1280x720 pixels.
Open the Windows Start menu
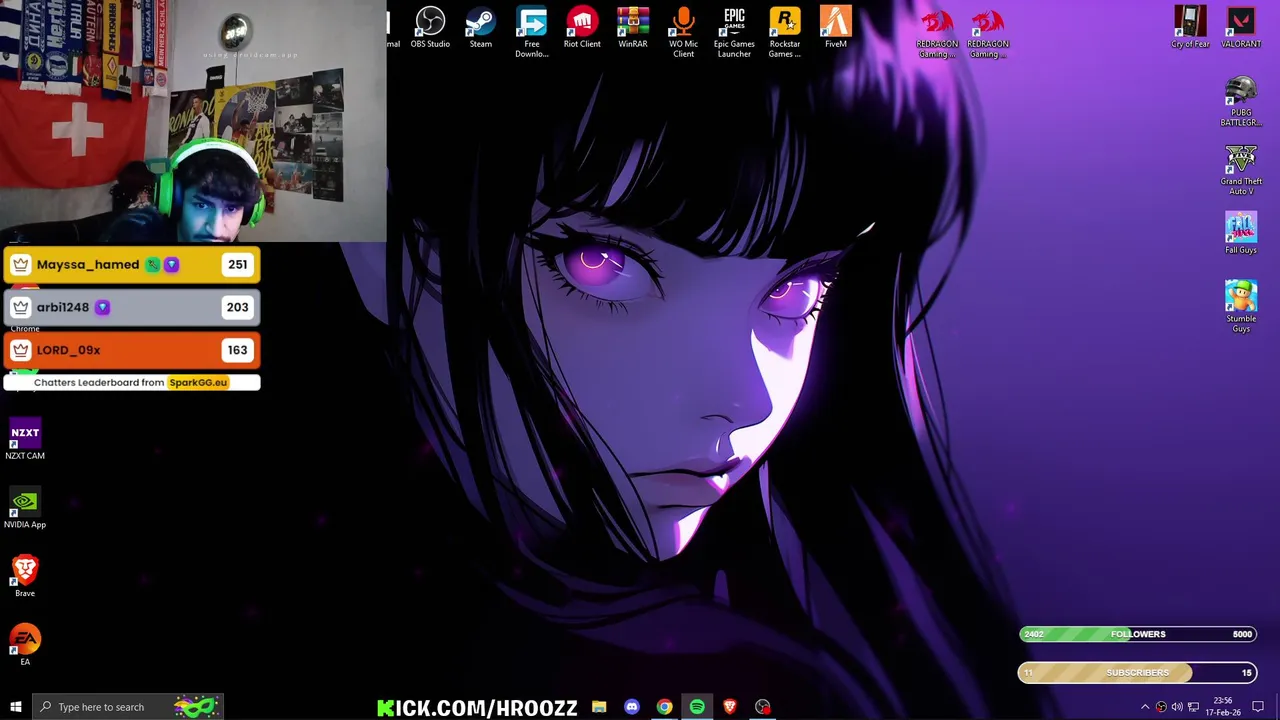coord(15,707)
